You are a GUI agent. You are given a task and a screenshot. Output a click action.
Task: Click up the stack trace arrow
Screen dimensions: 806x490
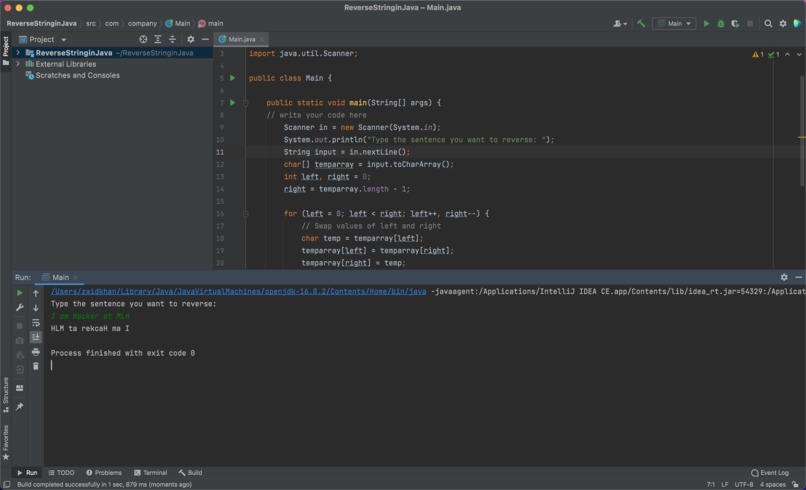tap(35, 293)
